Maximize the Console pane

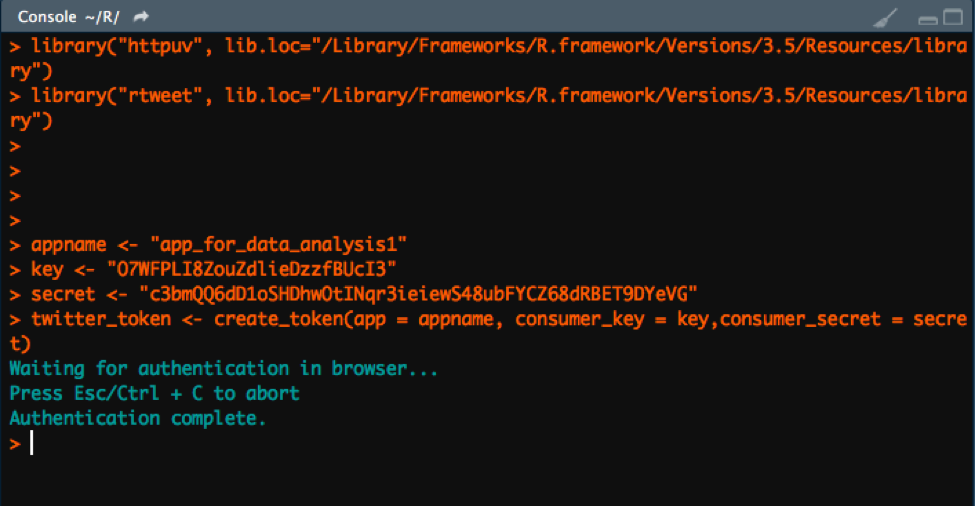950,17
